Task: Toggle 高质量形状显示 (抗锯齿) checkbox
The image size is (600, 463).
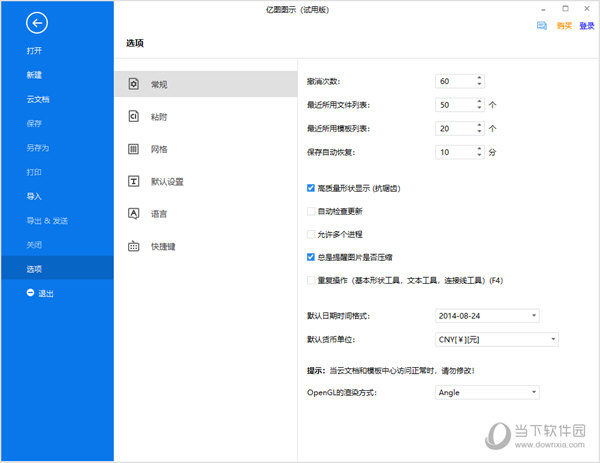Action: 311,188
